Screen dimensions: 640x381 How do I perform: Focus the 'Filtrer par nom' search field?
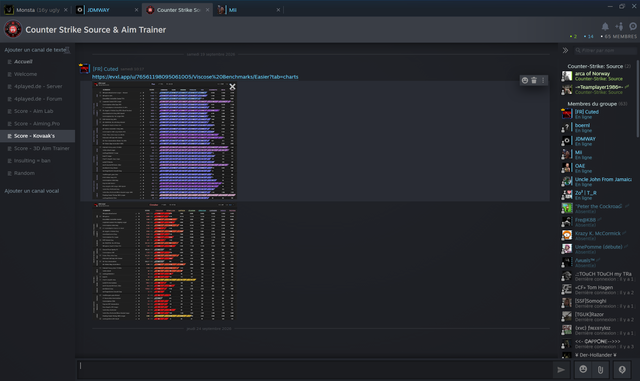[605, 50]
